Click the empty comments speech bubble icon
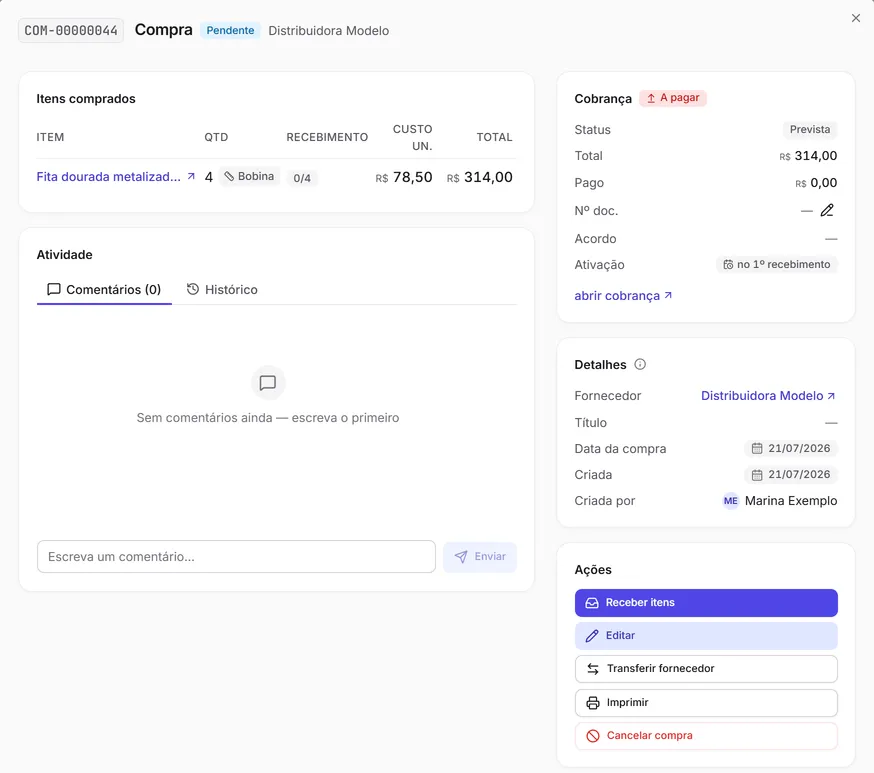Image resolution: width=874 pixels, height=773 pixels. click(268, 383)
